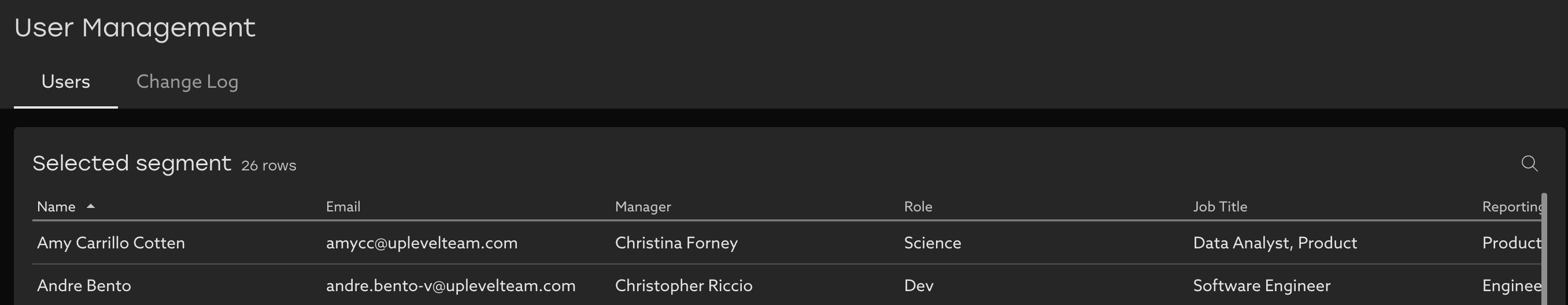Viewport: 1568px width, 305px height.
Task: Click the Science role cell
Action: 933,243
